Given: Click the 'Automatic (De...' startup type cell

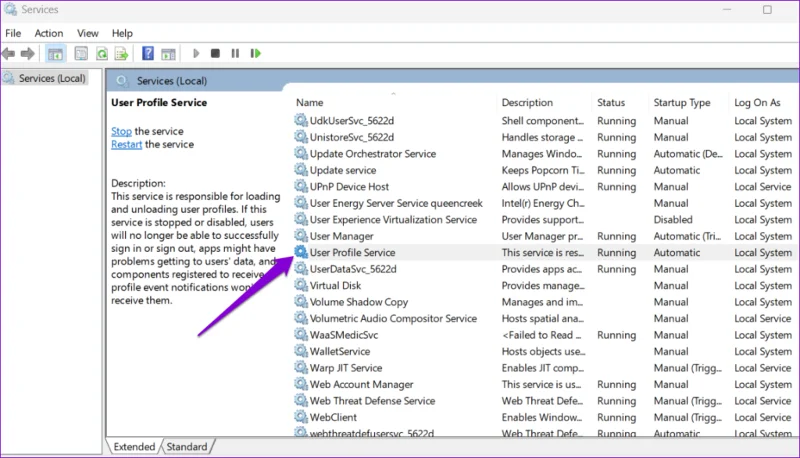Looking at the screenshot, I should pyautogui.click(x=688, y=154).
